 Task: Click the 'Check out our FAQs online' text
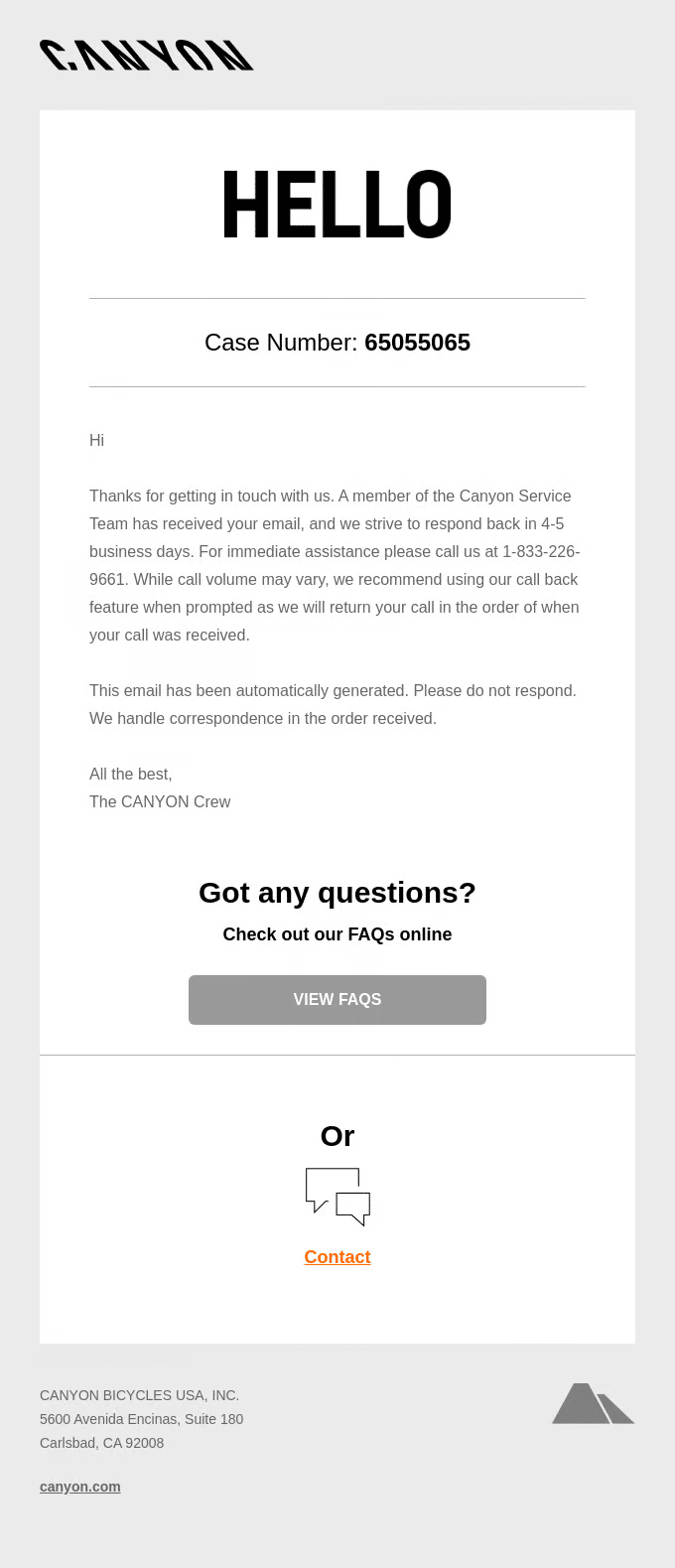pyautogui.click(x=337, y=934)
